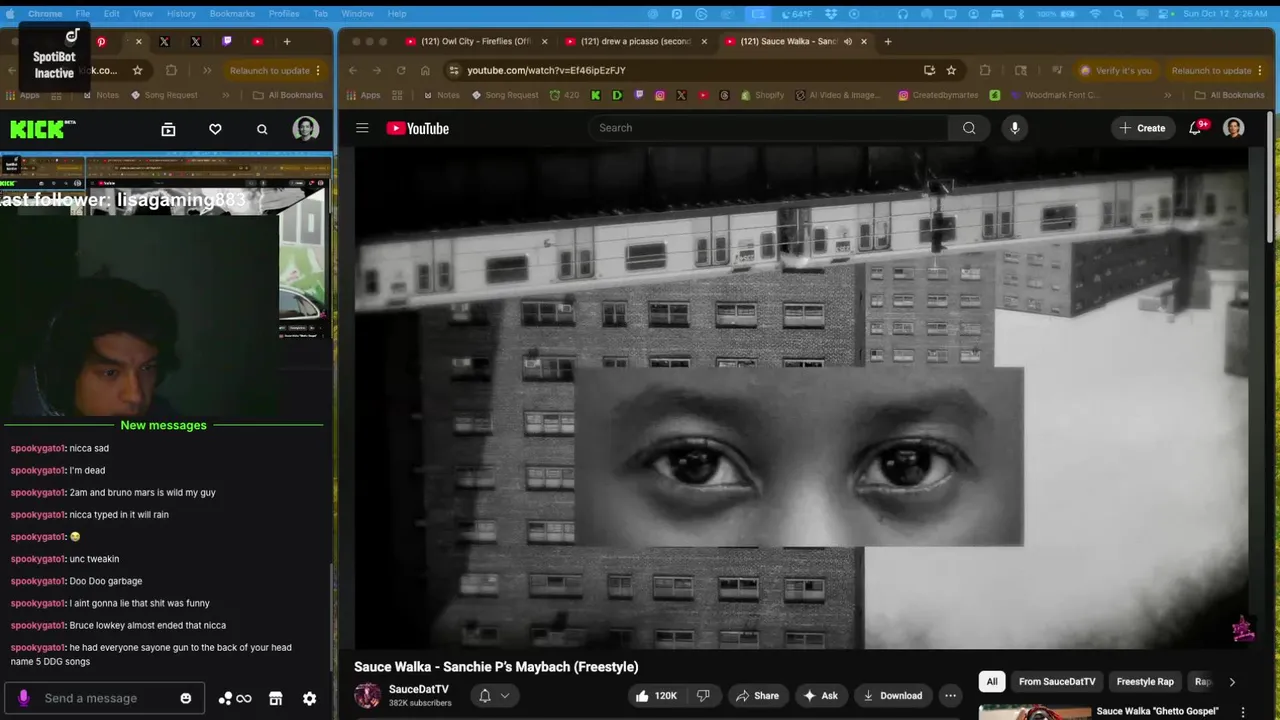1280x720 pixels.
Task: Show next filter chips with the right arrow
Action: (1232, 682)
